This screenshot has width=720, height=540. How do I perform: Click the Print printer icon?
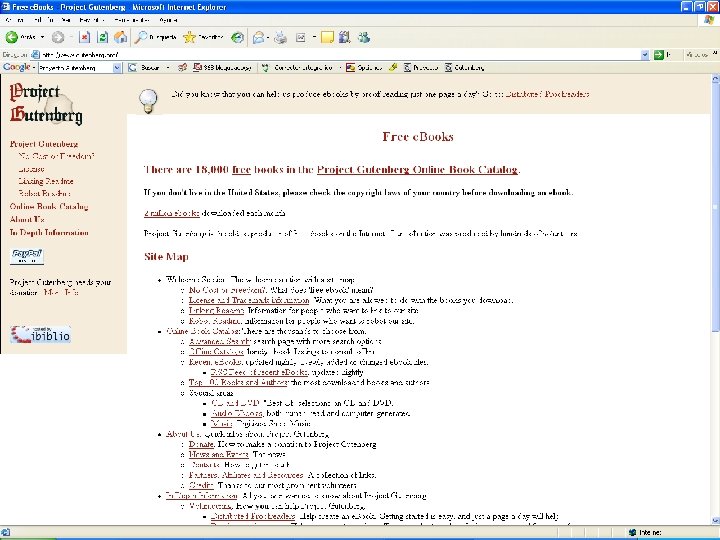coord(280,37)
